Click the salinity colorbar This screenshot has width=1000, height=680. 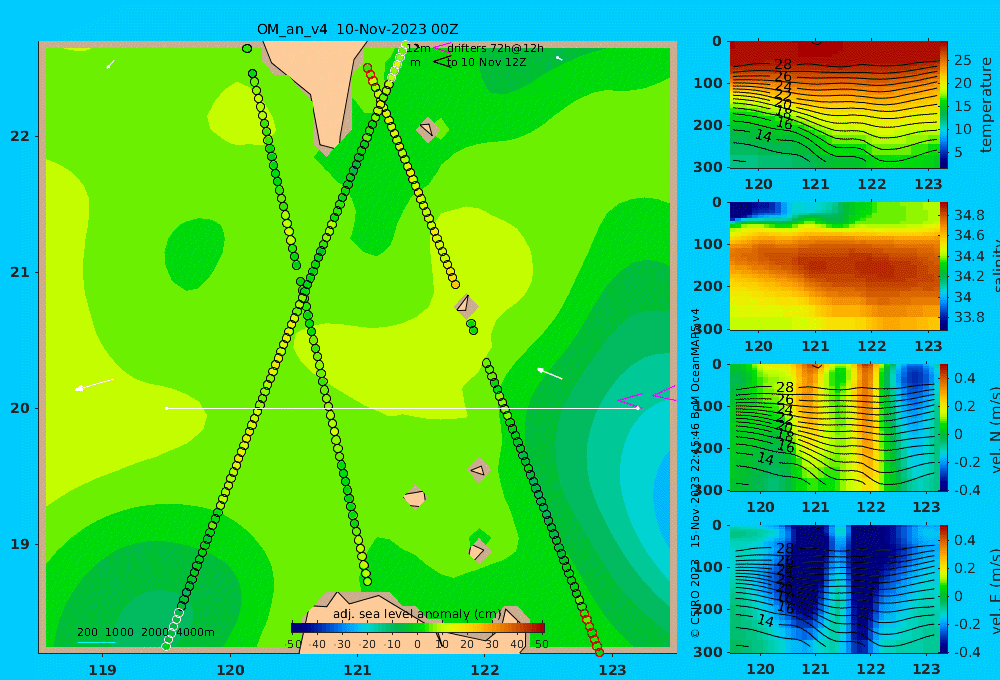[x=944, y=266]
